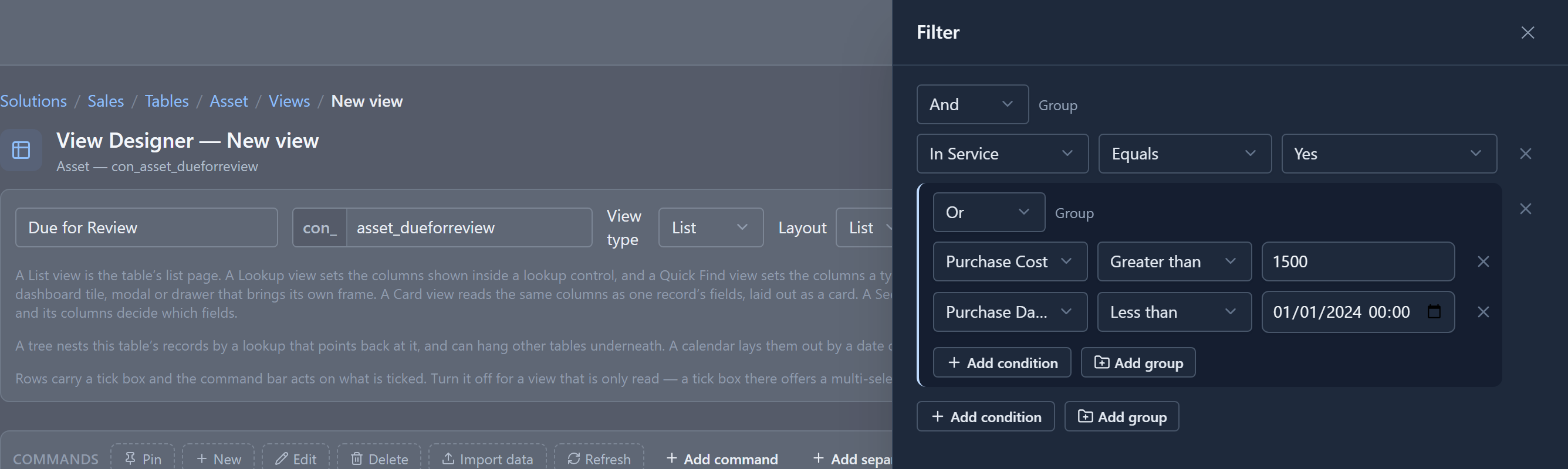Image resolution: width=1568 pixels, height=469 pixels.
Task: Open the View type List dropdown
Action: pos(710,227)
